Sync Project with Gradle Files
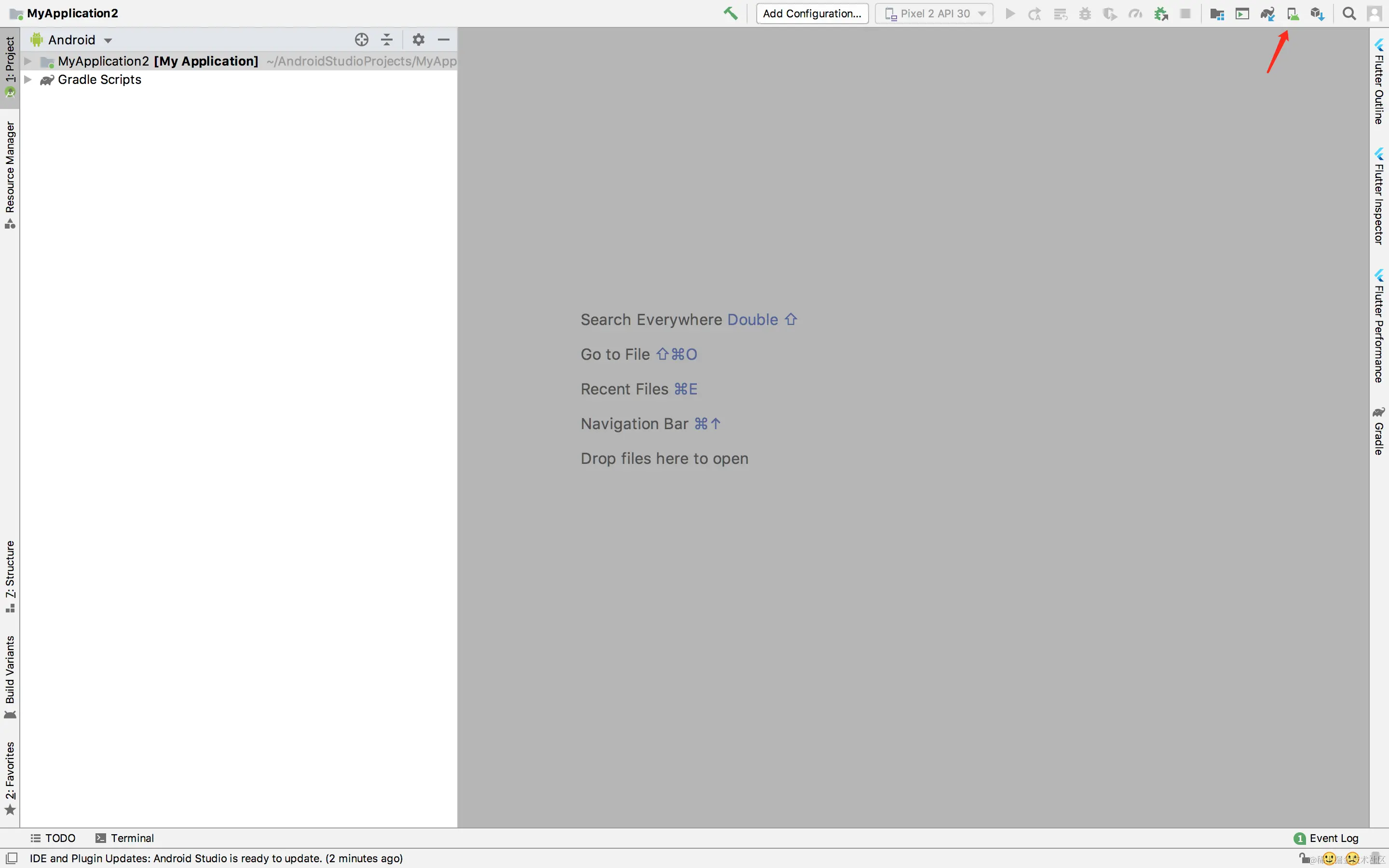 [1267, 14]
